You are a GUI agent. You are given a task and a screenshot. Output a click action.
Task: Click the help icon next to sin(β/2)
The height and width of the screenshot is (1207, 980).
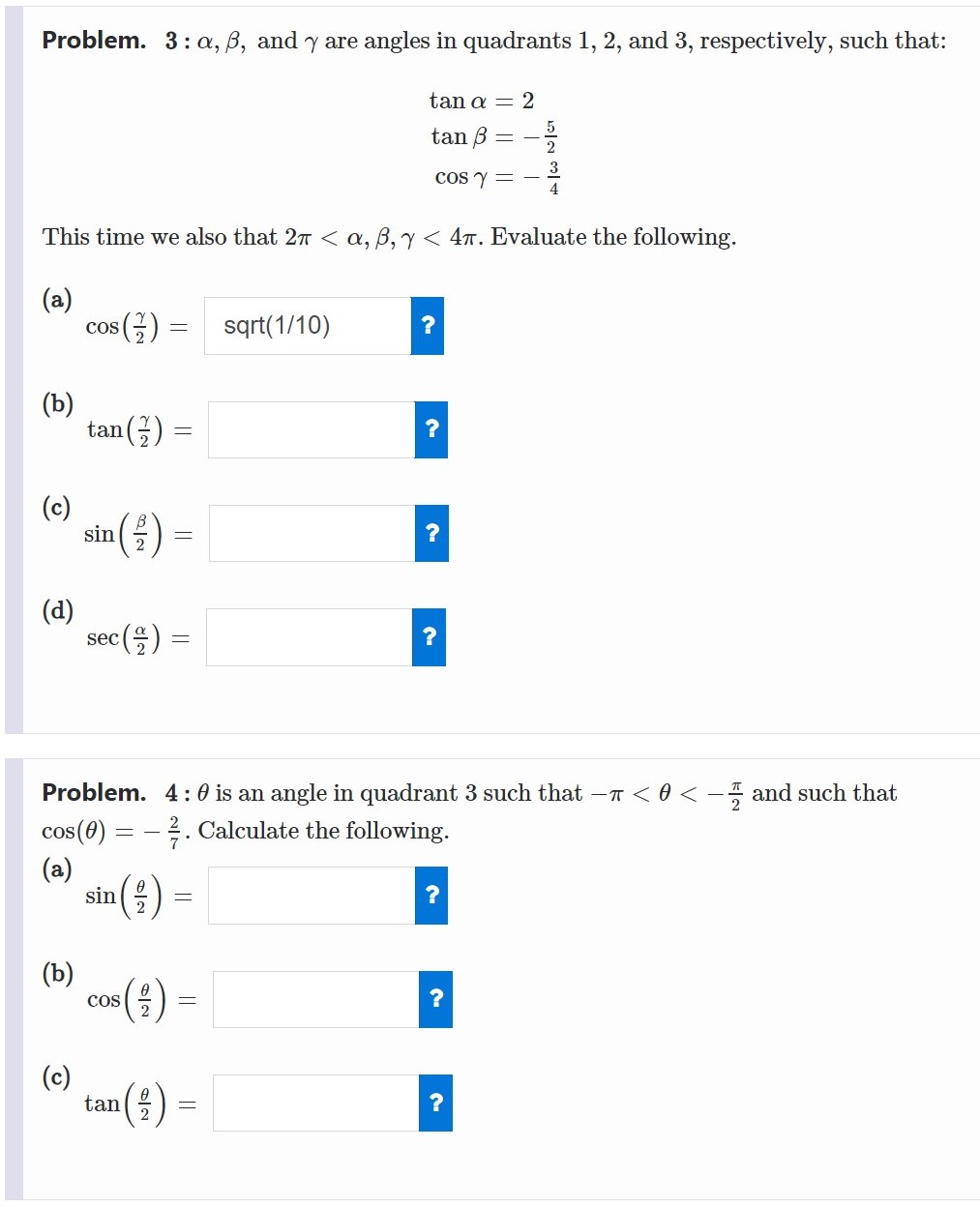432,533
